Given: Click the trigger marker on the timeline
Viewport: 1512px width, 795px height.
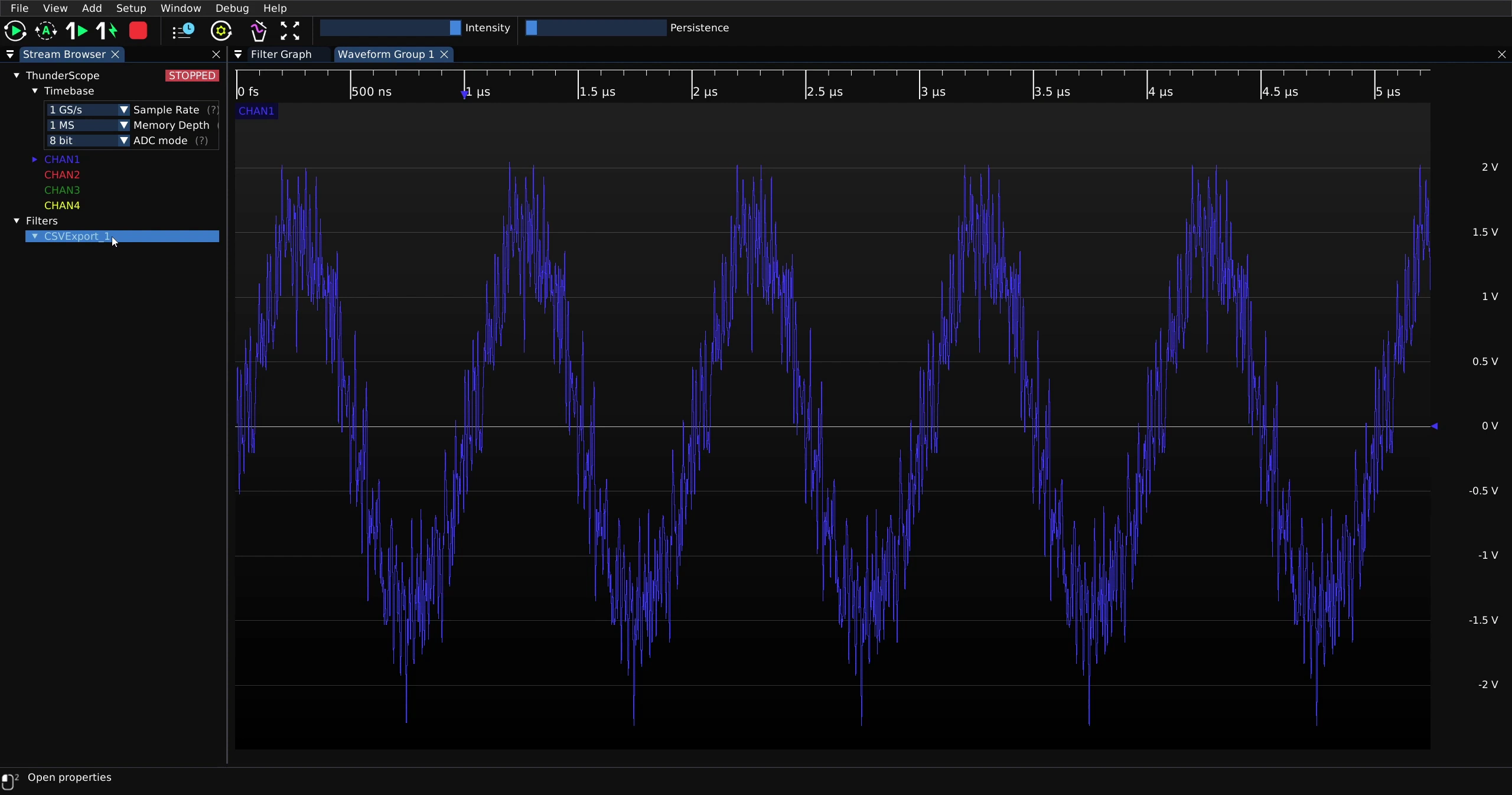Looking at the screenshot, I should [x=464, y=93].
